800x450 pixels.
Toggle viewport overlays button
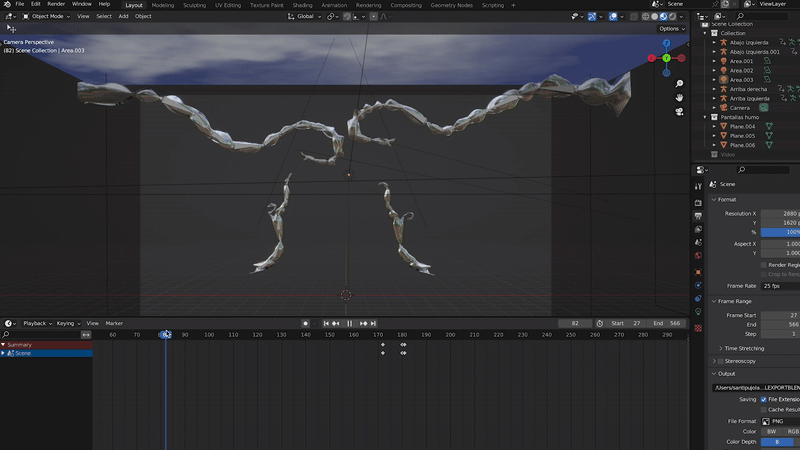(x=613, y=16)
